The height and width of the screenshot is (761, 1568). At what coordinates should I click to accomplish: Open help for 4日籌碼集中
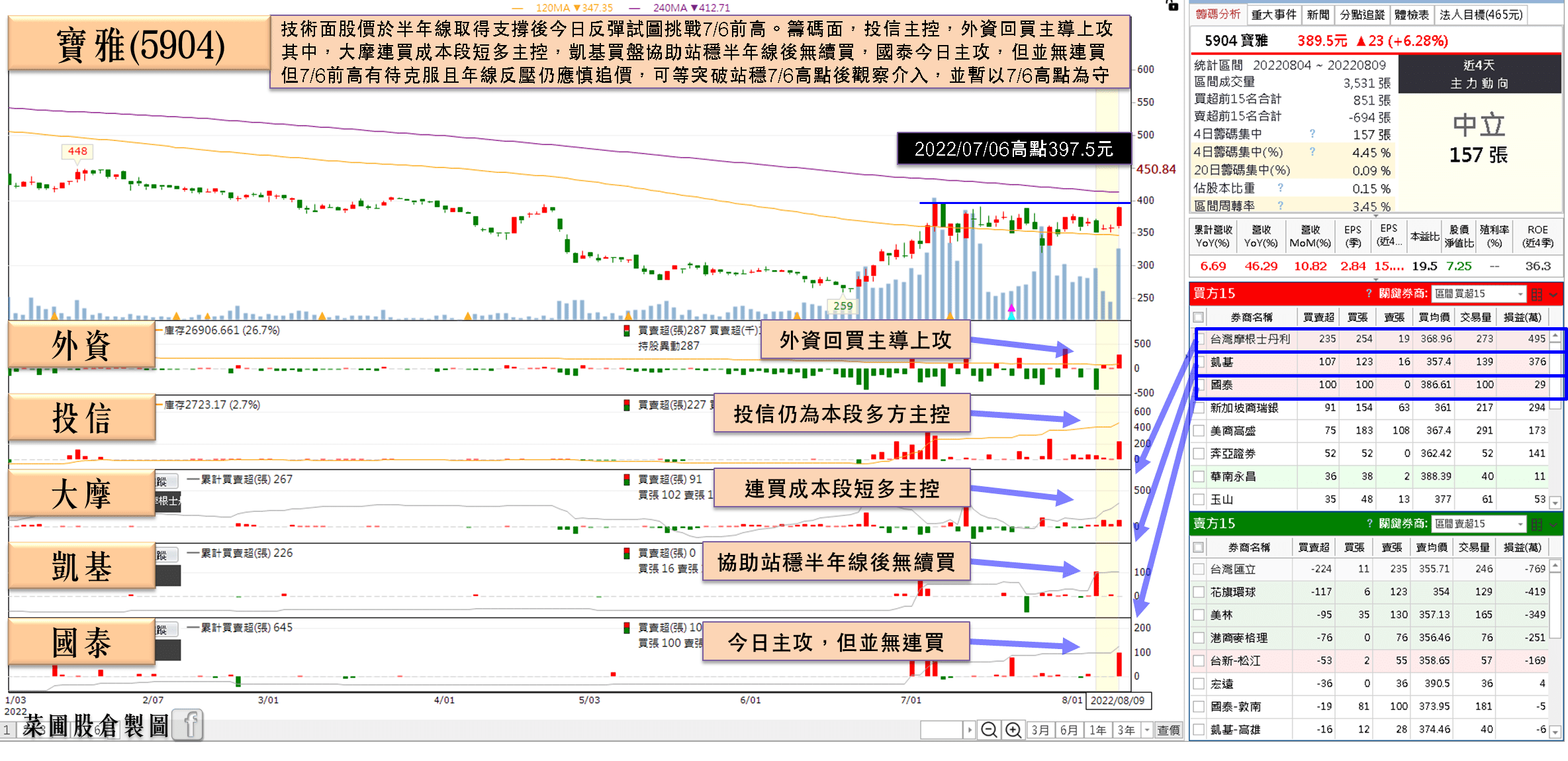1313,134
